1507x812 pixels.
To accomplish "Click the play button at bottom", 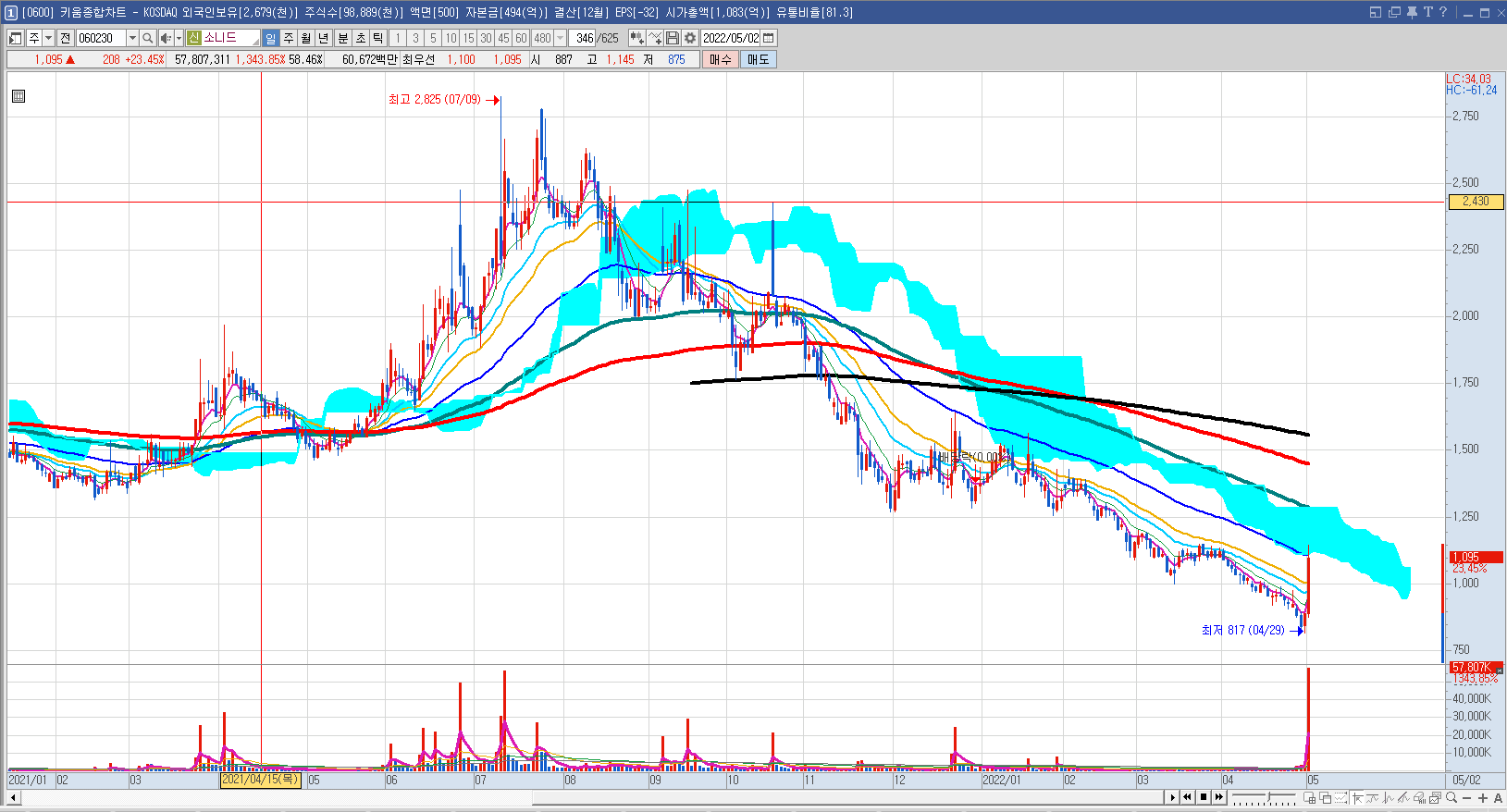I will tap(1173, 797).
